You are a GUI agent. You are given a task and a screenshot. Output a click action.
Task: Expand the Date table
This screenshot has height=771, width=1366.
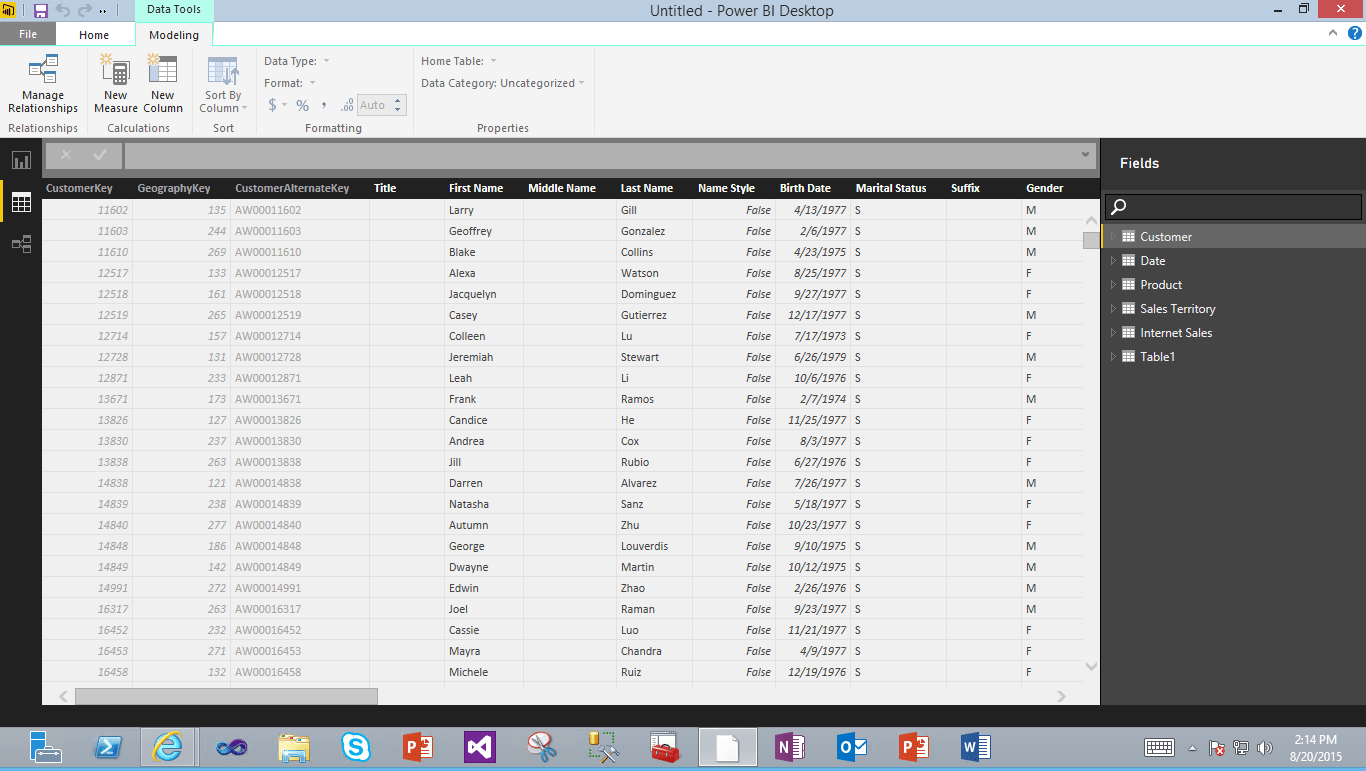click(1112, 261)
